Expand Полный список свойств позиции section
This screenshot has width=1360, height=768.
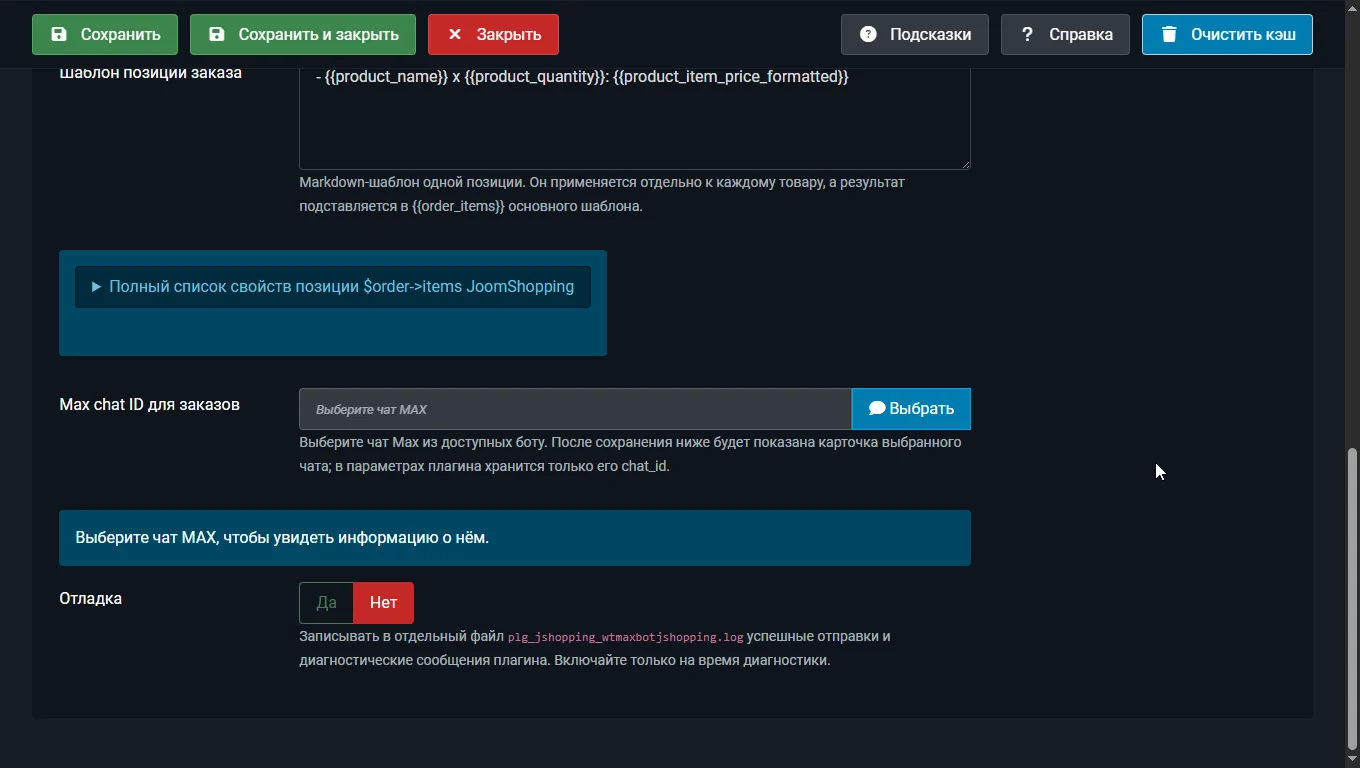pos(333,287)
